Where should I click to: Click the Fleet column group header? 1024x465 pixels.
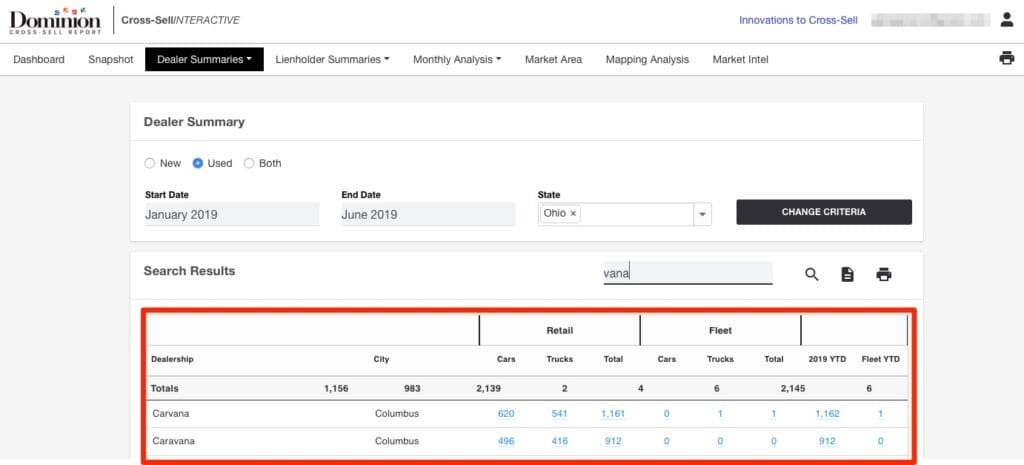point(720,330)
